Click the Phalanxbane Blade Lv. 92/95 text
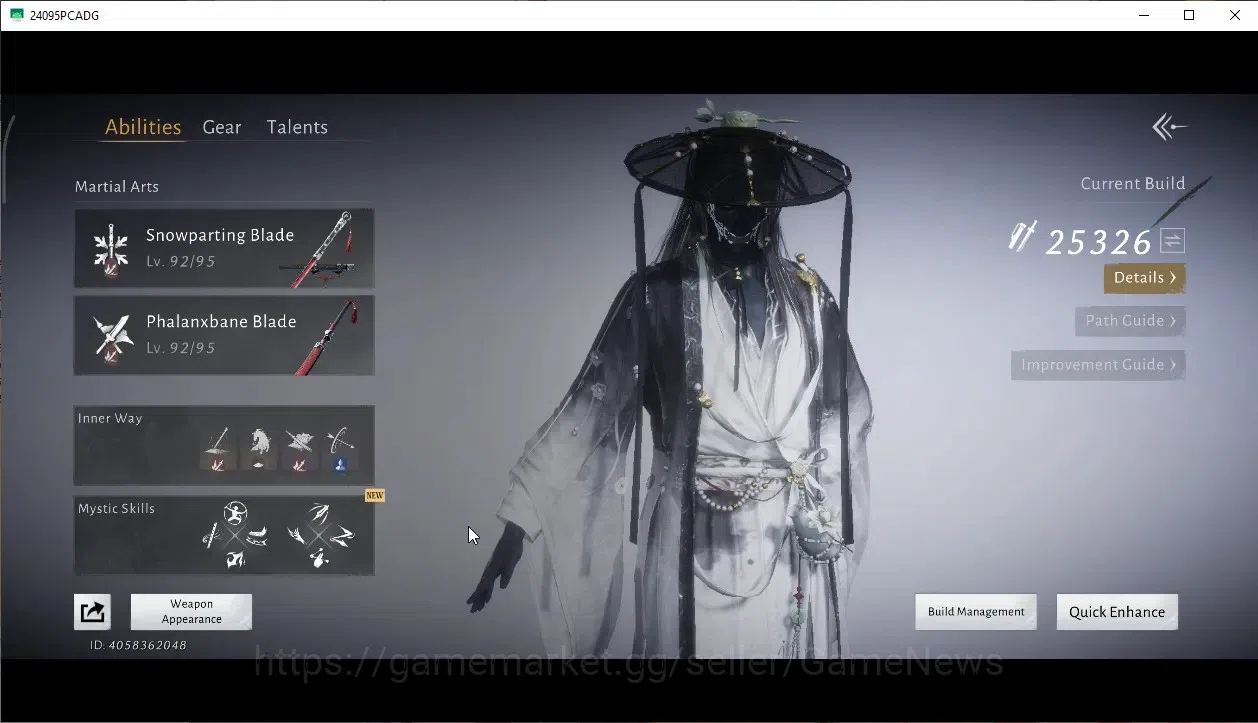 181,348
